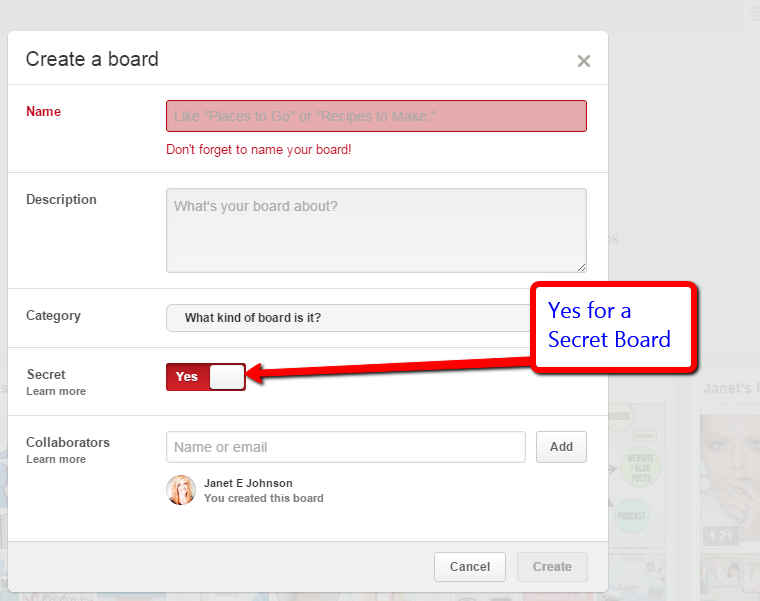This screenshot has height=601, width=760.
Task: Open Learn more under Secret
Action: [x=56, y=391]
